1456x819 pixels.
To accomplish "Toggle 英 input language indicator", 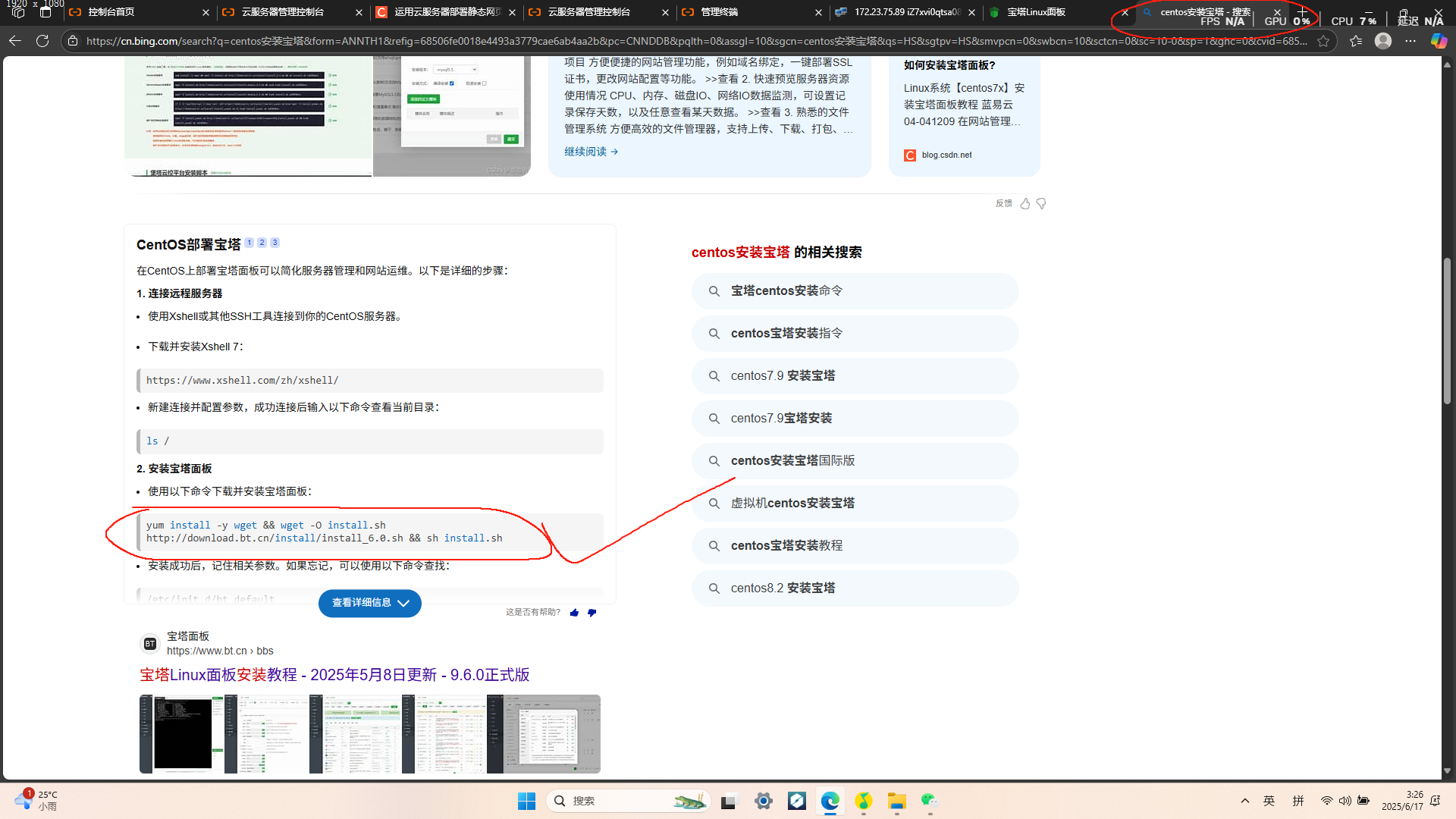I will (x=1269, y=801).
